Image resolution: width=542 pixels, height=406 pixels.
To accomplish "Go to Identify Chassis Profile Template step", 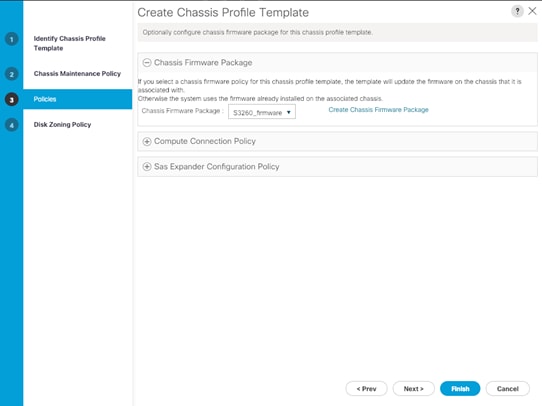I will coord(69,43).
